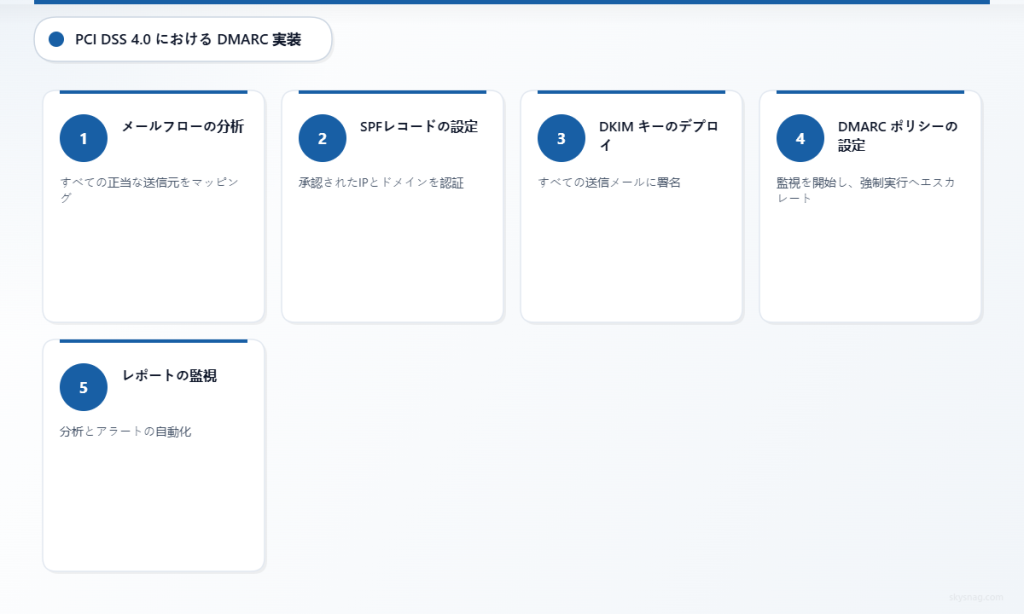The height and width of the screenshot is (614, 1024).
Task: Click the number 3 circle on the DKIM card
Action: tap(561, 137)
